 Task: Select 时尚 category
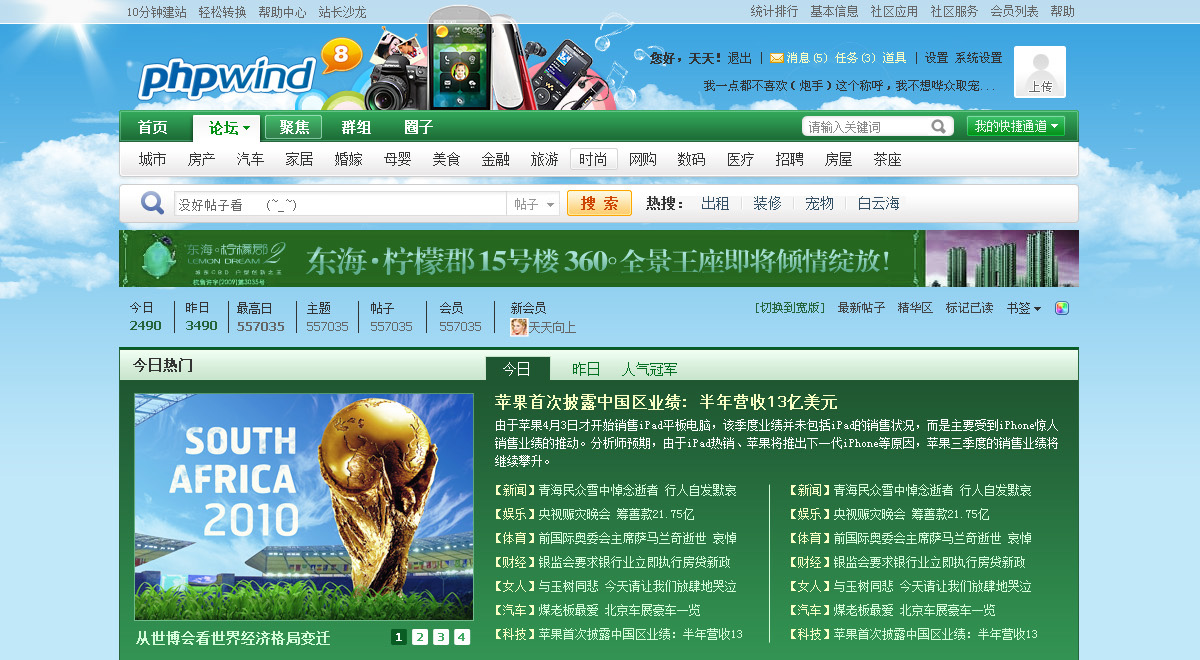[594, 159]
